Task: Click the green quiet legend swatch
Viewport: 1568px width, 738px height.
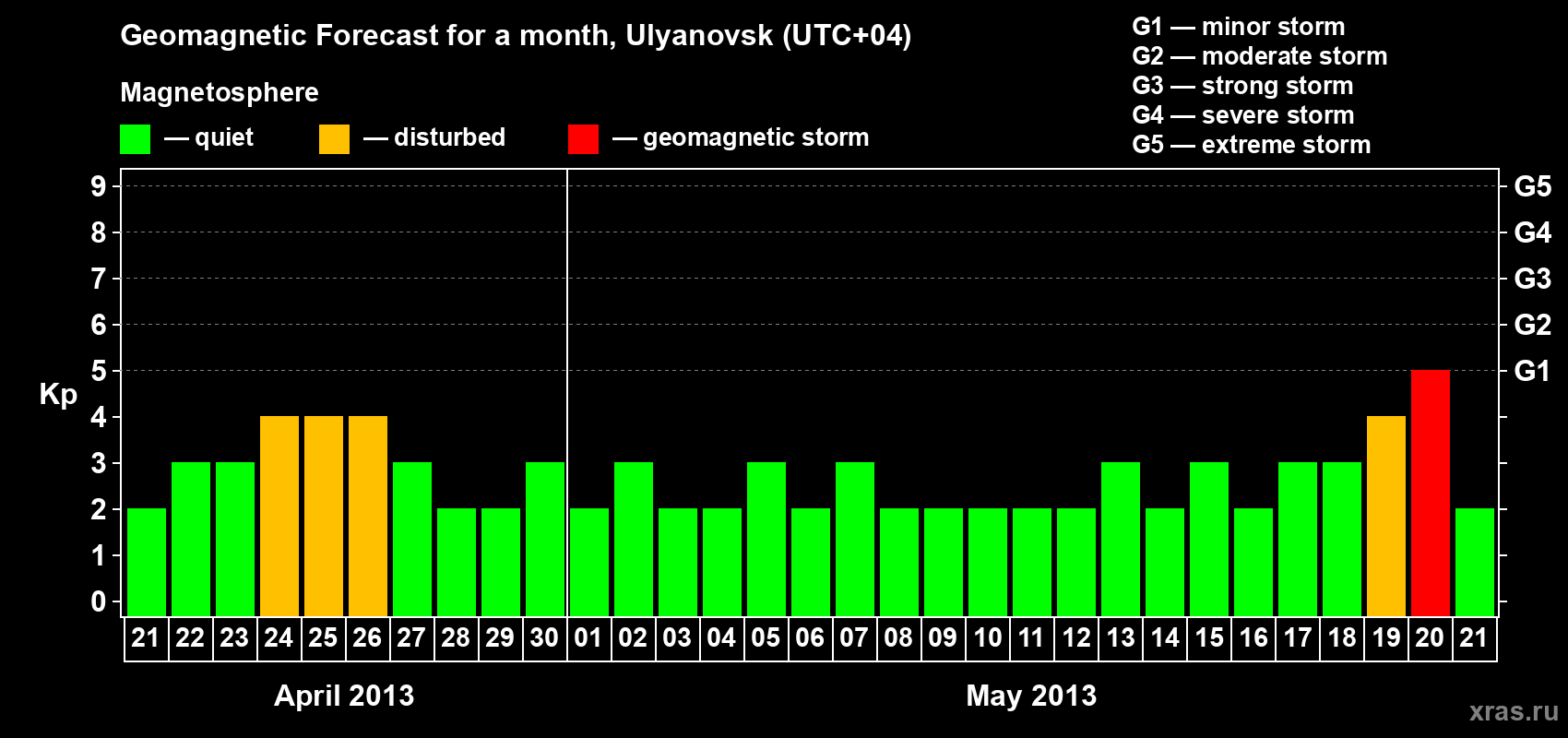Action: [x=135, y=139]
